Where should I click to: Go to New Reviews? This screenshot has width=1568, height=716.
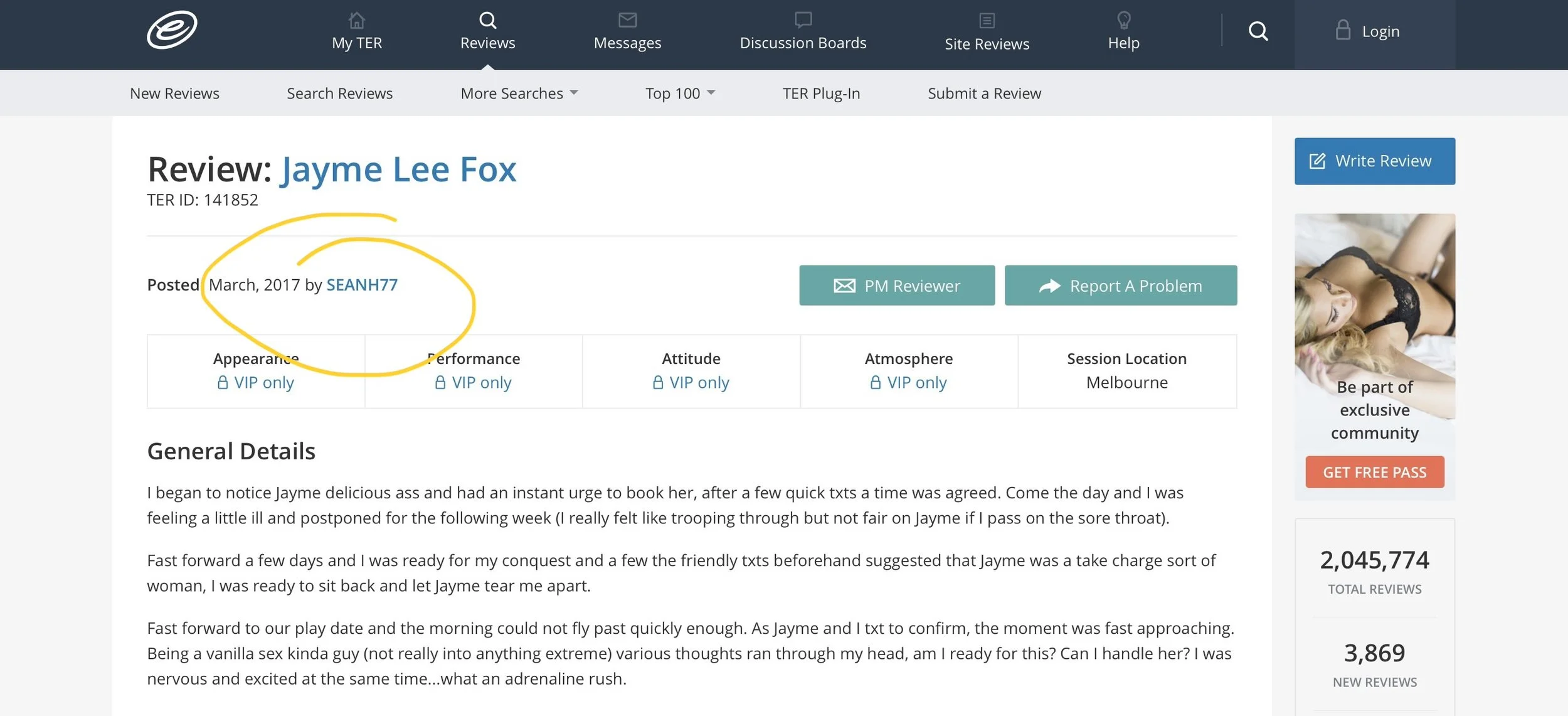(x=174, y=94)
